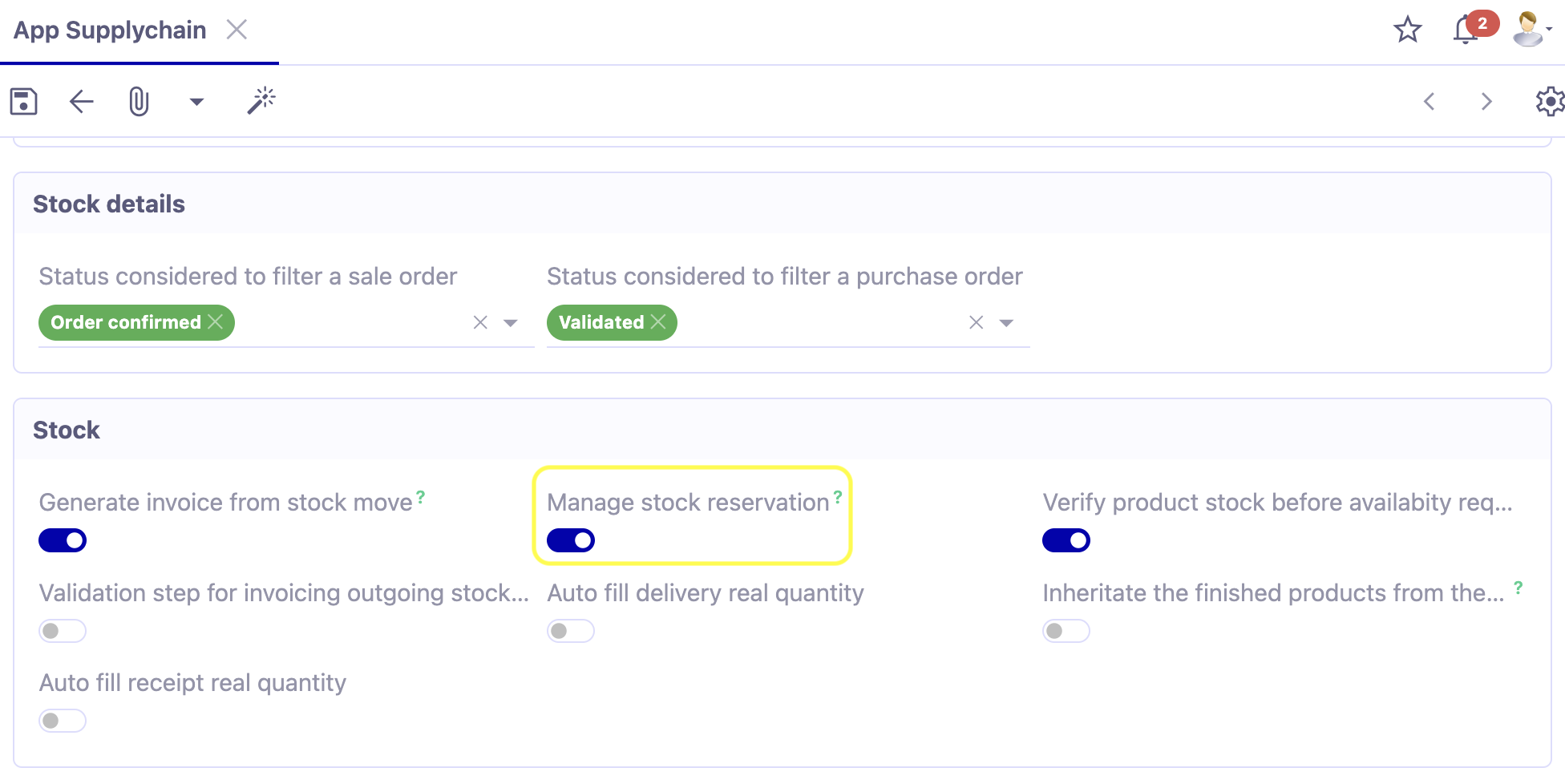Enable Auto fill delivery real quantity

pyautogui.click(x=570, y=631)
